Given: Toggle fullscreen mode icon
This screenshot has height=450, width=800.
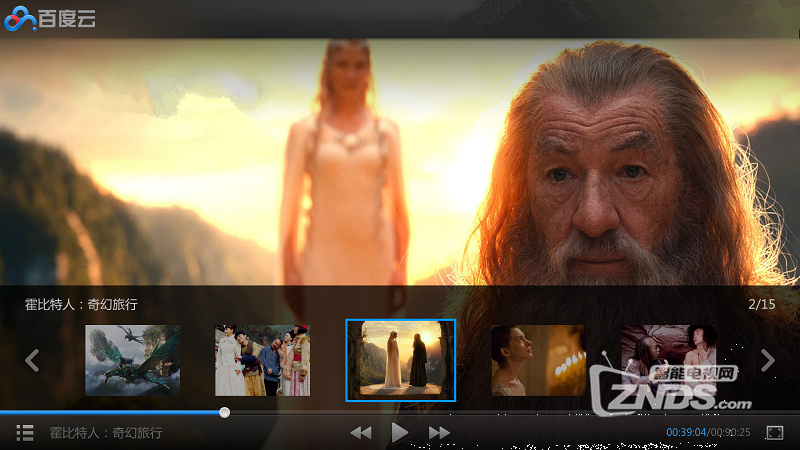Looking at the screenshot, I should [774, 433].
